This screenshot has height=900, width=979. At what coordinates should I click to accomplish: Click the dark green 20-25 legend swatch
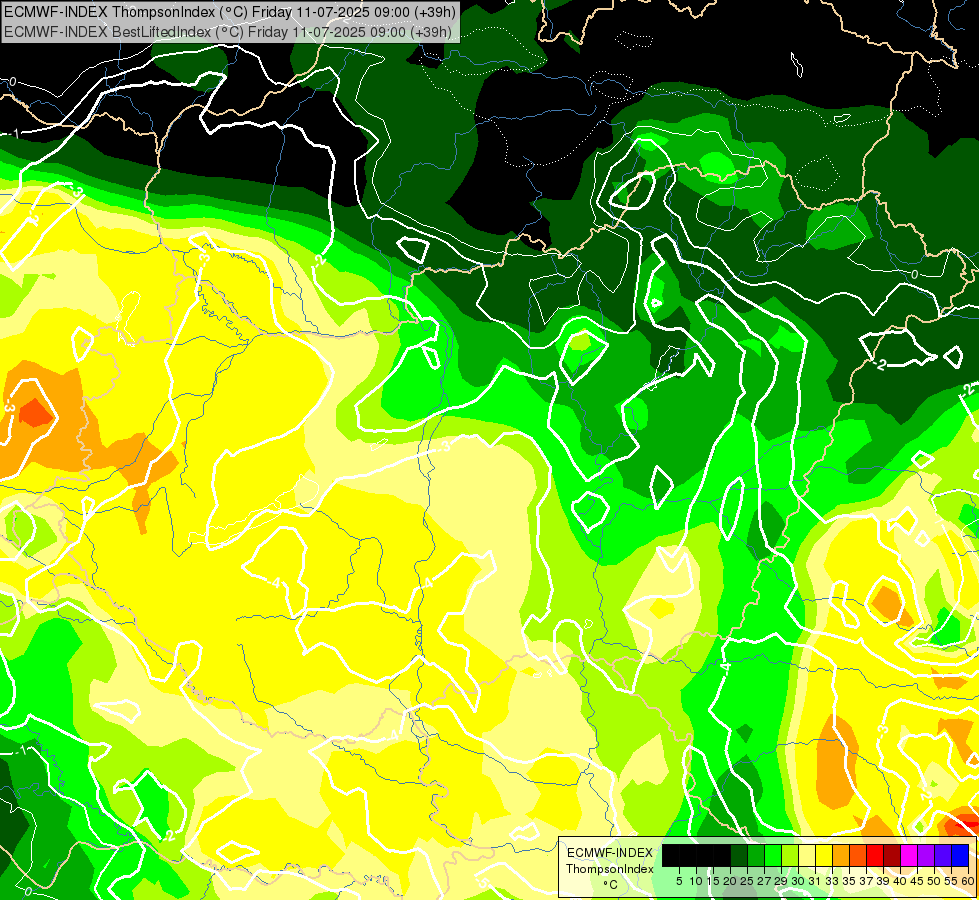(739, 856)
